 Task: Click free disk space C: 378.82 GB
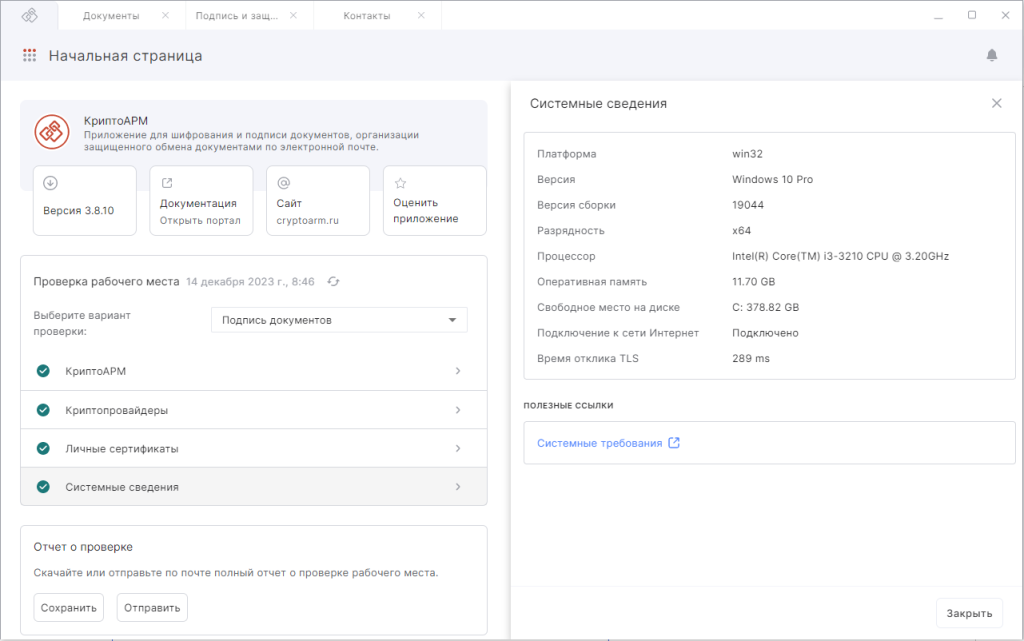pyautogui.click(x=765, y=307)
